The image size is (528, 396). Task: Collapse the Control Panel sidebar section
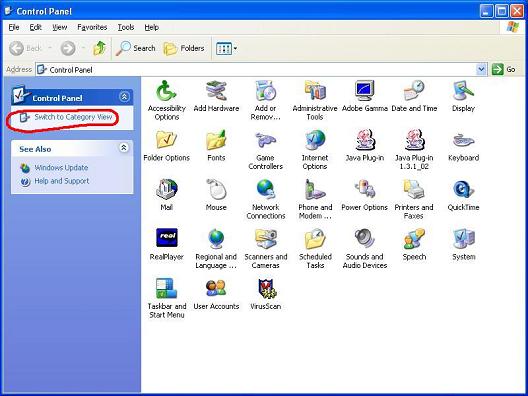tap(124, 97)
